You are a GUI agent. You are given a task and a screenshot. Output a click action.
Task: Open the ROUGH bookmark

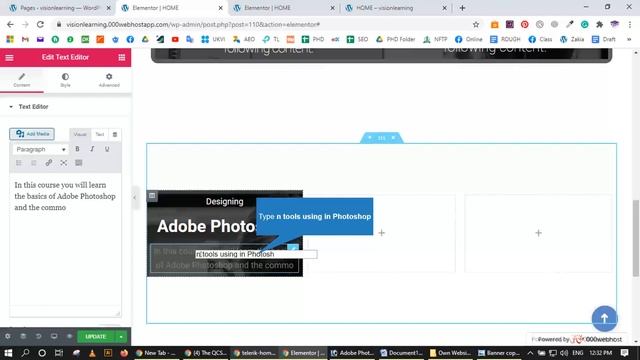click(505, 40)
